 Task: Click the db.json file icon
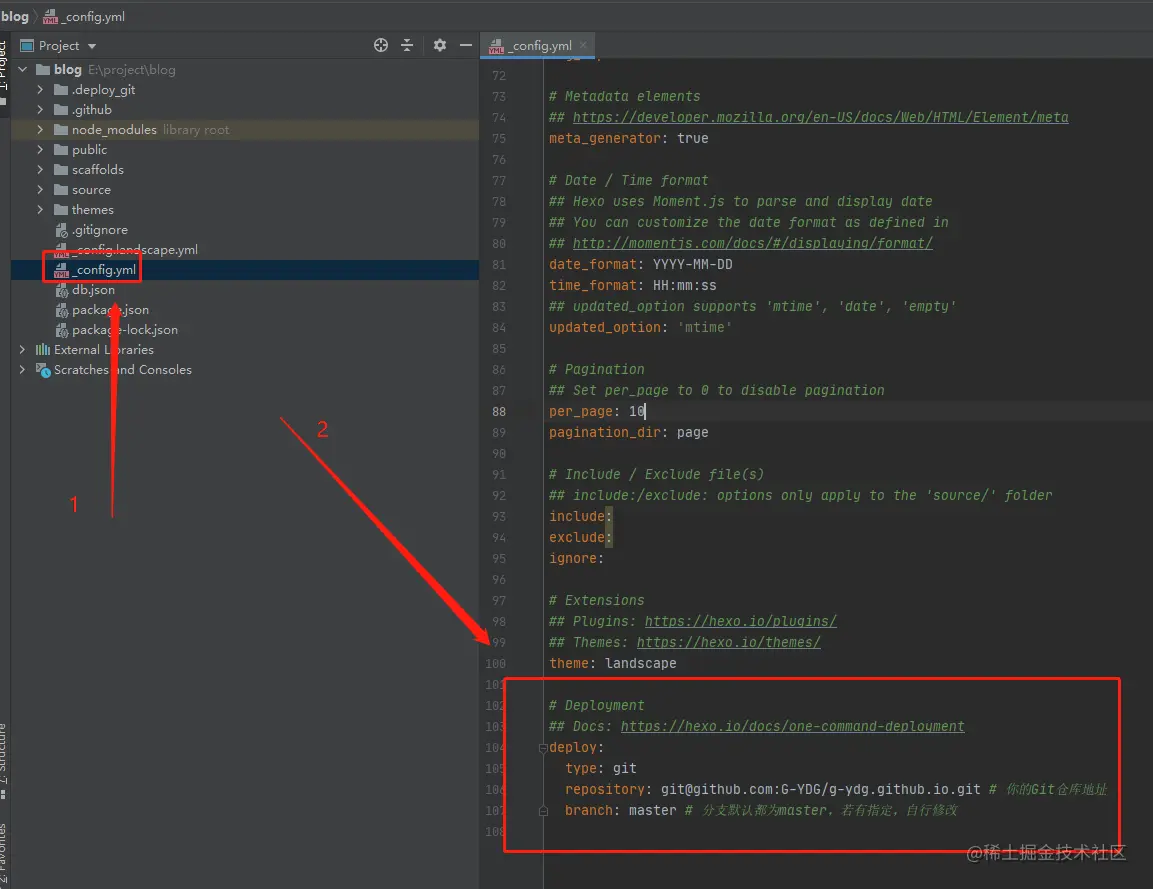point(62,290)
